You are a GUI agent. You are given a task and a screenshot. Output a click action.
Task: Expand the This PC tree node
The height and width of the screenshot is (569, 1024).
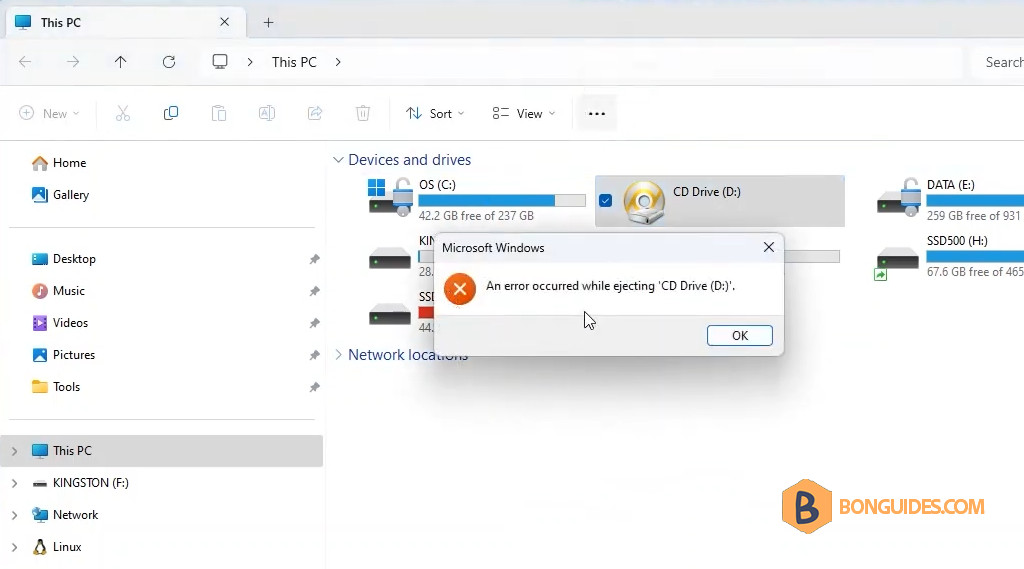point(14,451)
